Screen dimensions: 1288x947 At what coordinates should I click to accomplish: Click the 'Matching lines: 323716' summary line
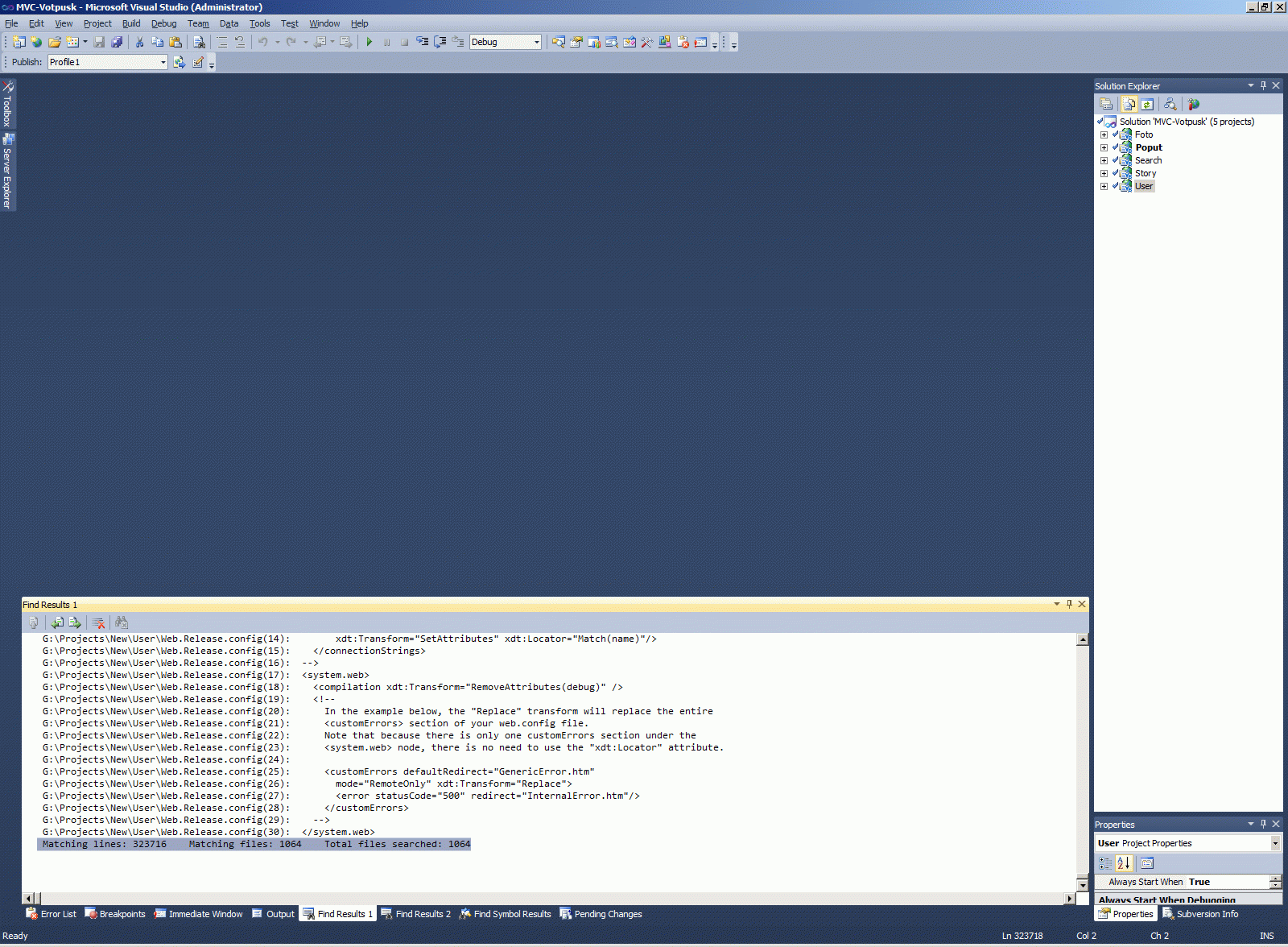pyautogui.click(x=254, y=844)
